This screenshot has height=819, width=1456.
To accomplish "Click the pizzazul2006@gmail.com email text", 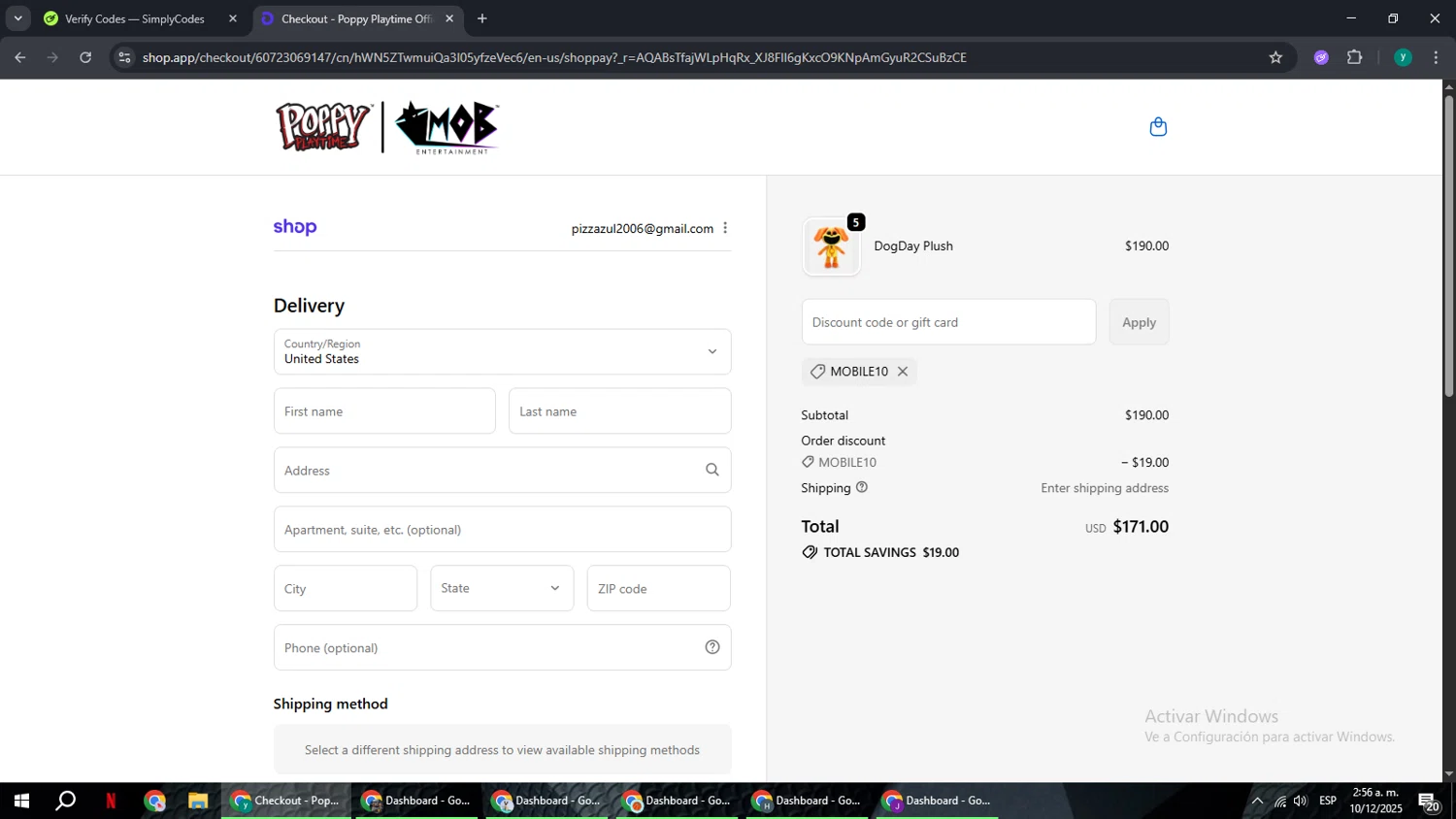I will (x=643, y=228).
